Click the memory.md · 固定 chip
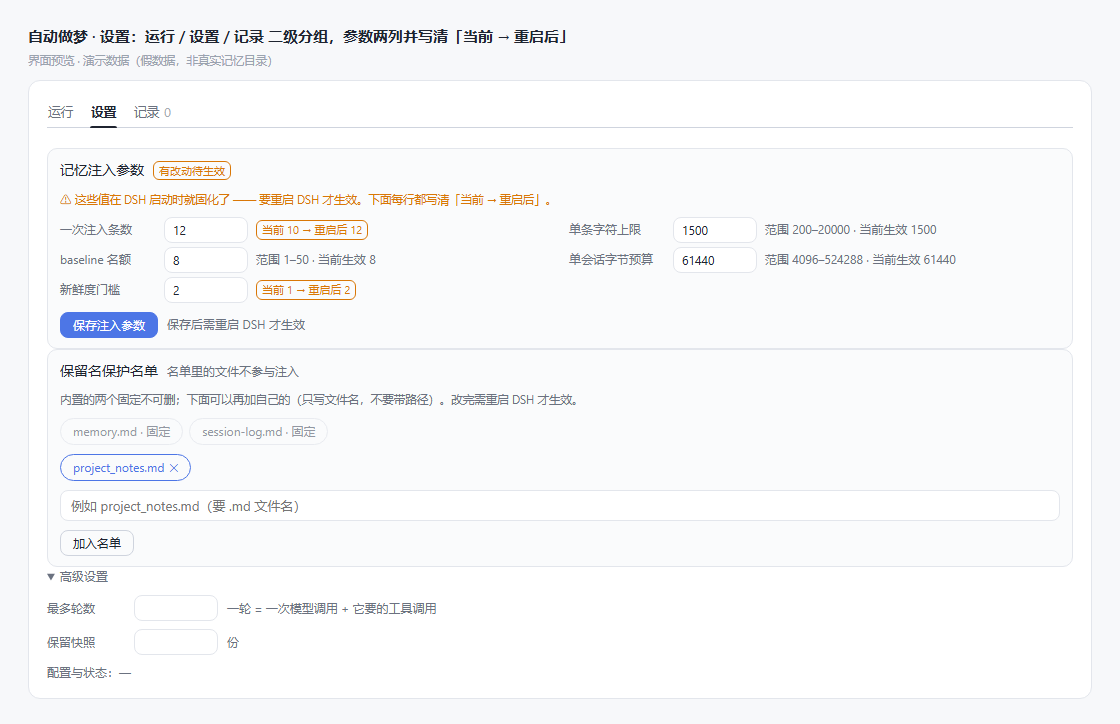This screenshot has width=1120, height=724. [x=121, y=432]
